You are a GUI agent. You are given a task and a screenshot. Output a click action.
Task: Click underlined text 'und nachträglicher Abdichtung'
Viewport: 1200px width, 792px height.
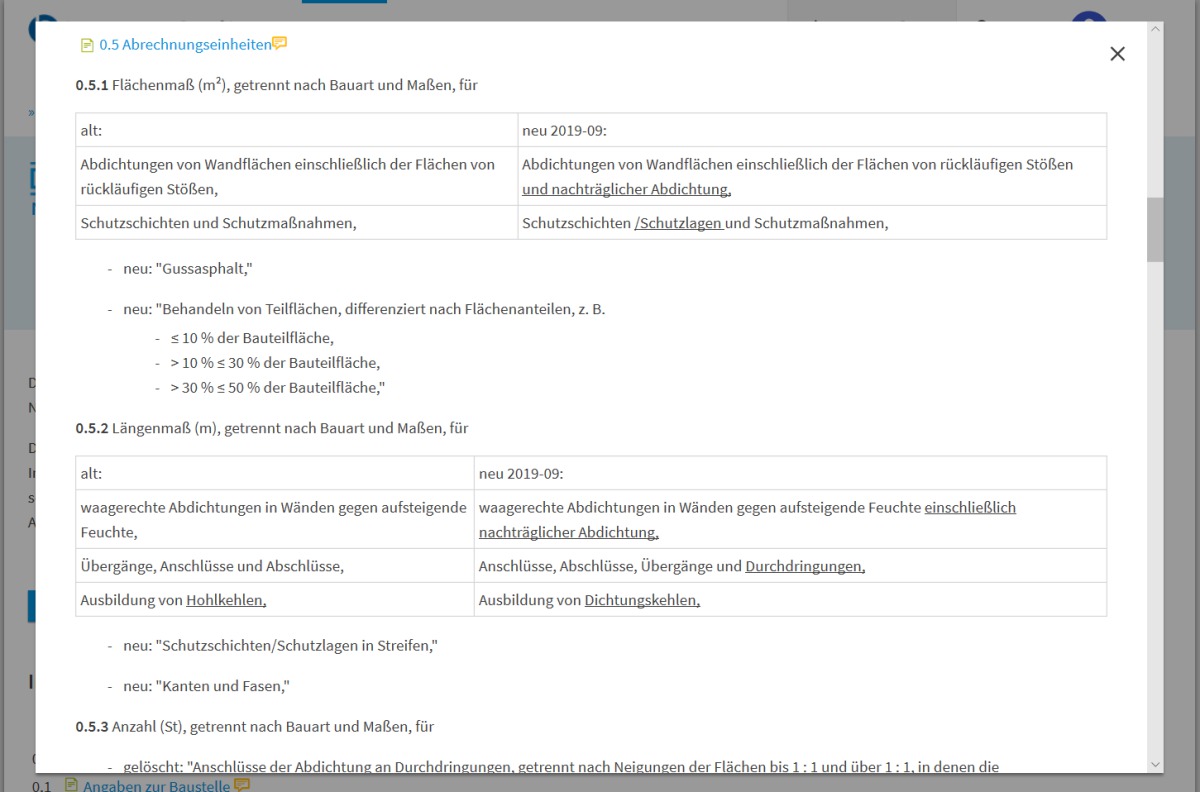coord(626,189)
